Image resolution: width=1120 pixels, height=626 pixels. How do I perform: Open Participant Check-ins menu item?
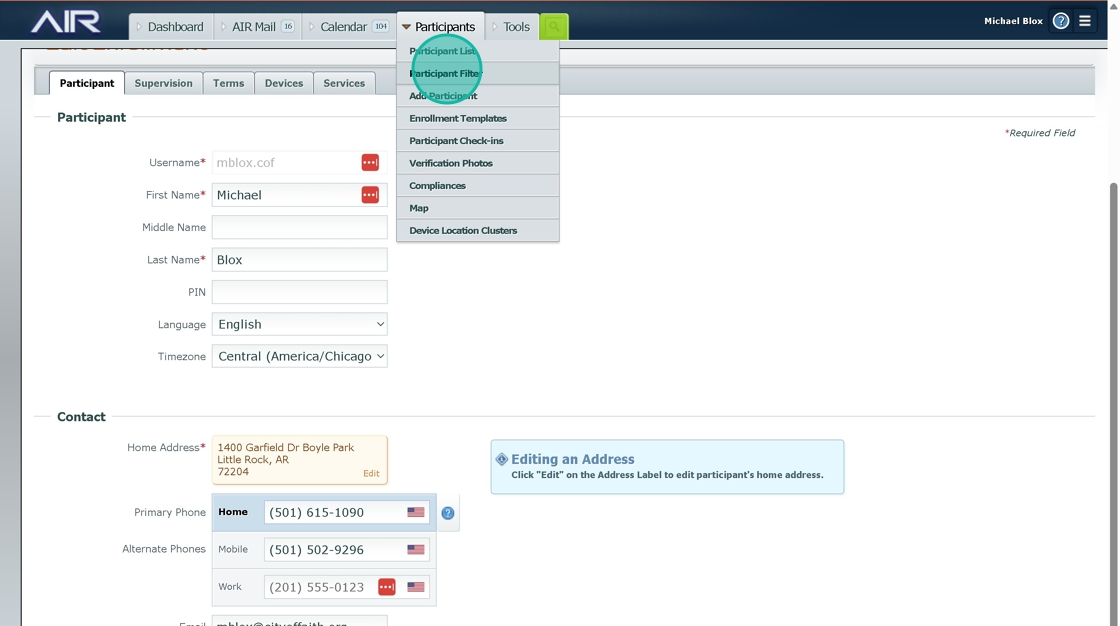[x=478, y=141]
